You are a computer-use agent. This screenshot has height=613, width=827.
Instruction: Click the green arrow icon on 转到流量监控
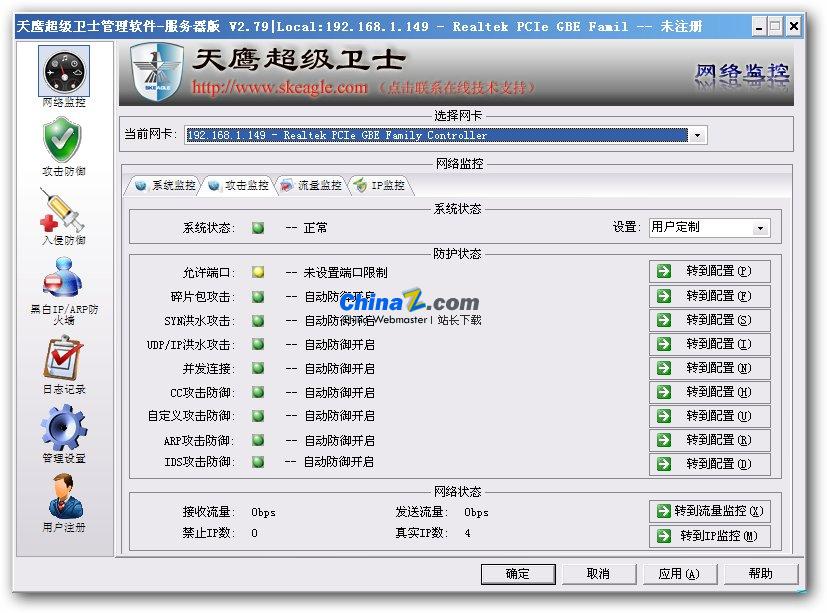click(x=662, y=511)
